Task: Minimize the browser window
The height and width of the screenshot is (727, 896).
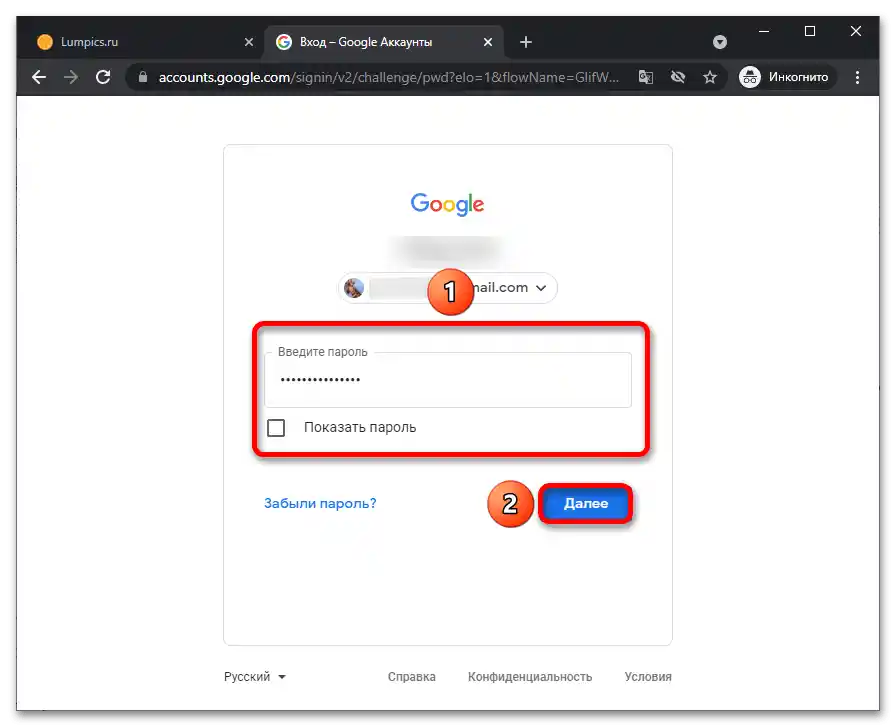Action: pyautogui.click(x=764, y=31)
